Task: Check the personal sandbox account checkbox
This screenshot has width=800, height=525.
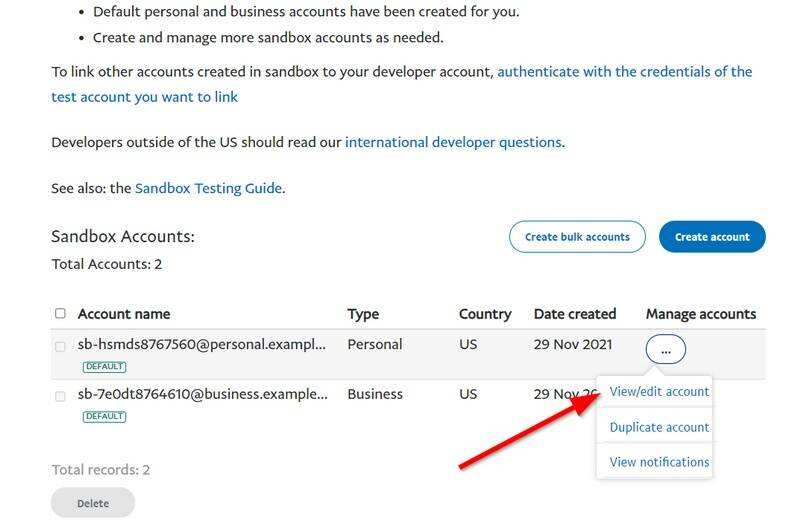Action: (x=60, y=346)
